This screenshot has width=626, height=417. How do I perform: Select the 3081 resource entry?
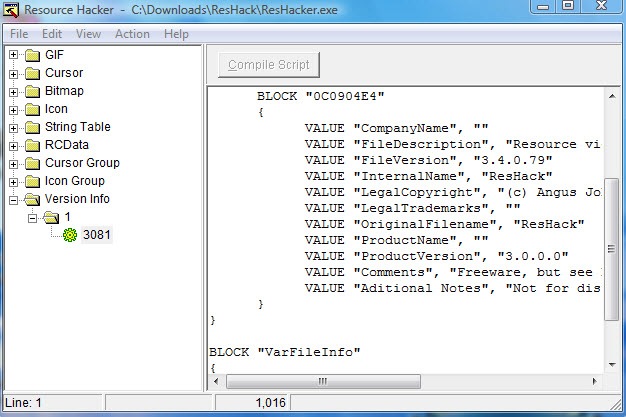pos(97,234)
